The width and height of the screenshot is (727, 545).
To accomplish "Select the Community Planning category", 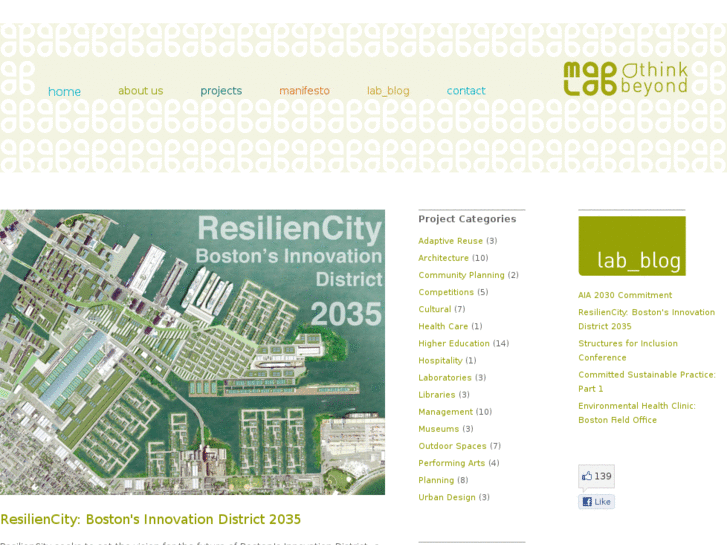I will (x=461, y=275).
